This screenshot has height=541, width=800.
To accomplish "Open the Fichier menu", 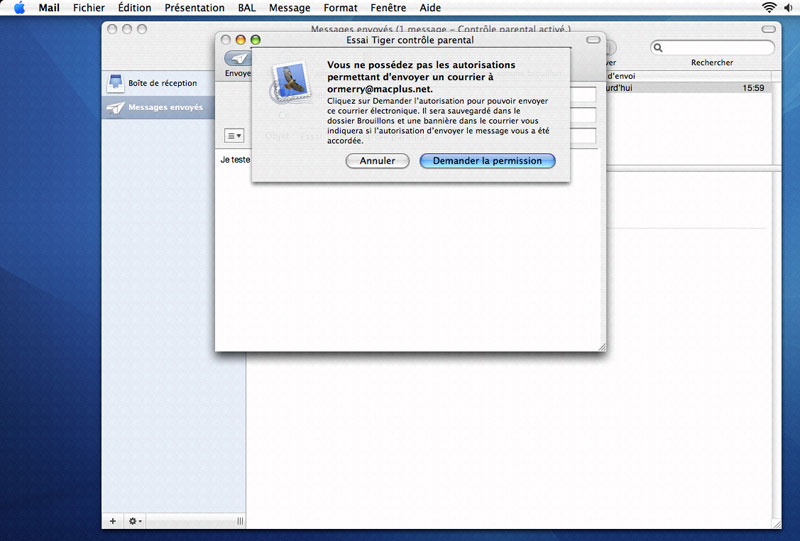I will [x=89, y=8].
